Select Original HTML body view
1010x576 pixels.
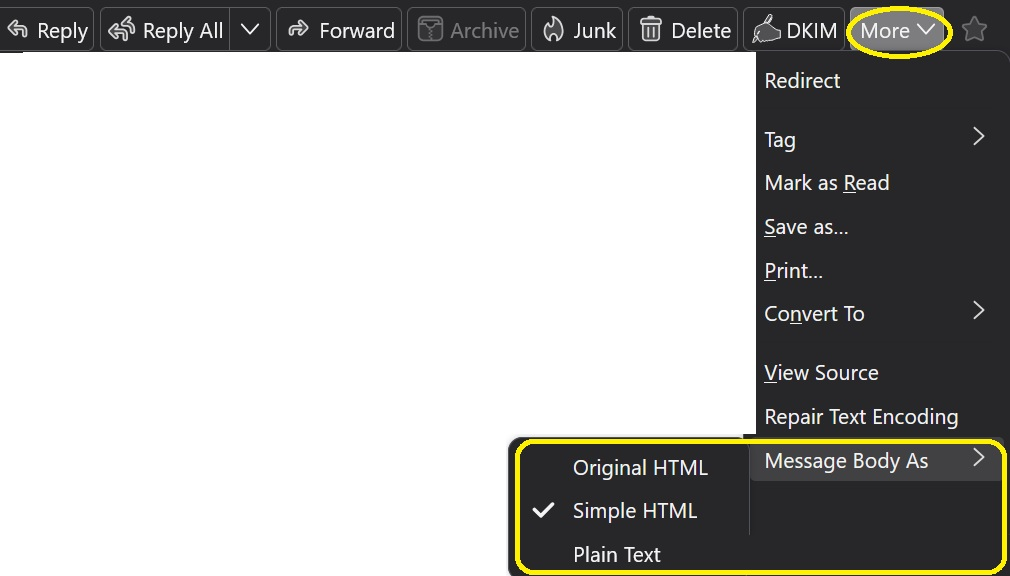634,468
